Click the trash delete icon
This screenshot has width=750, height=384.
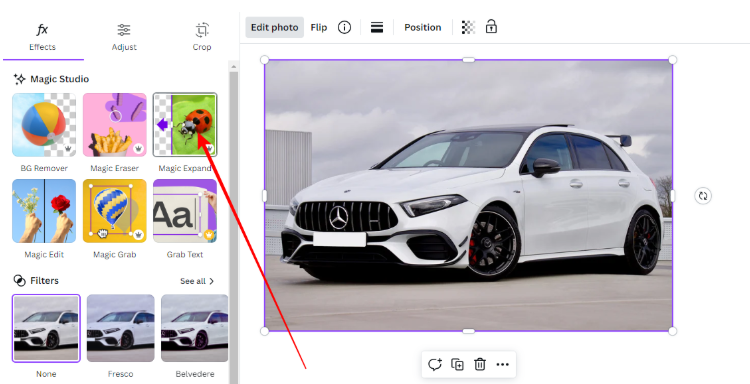click(x=480, y=364)
